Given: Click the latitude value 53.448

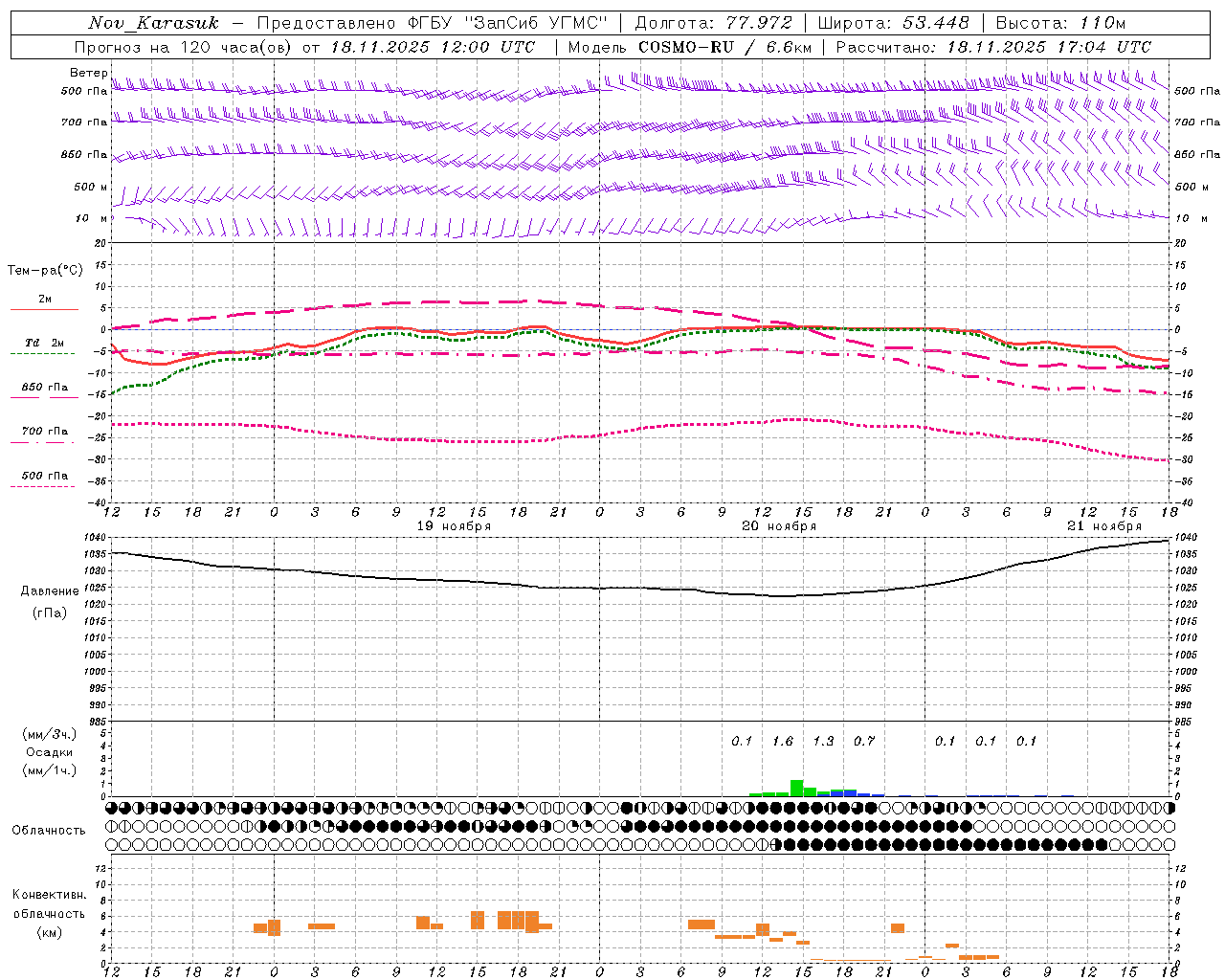Looking at the screenshot, I should (937, 23).
